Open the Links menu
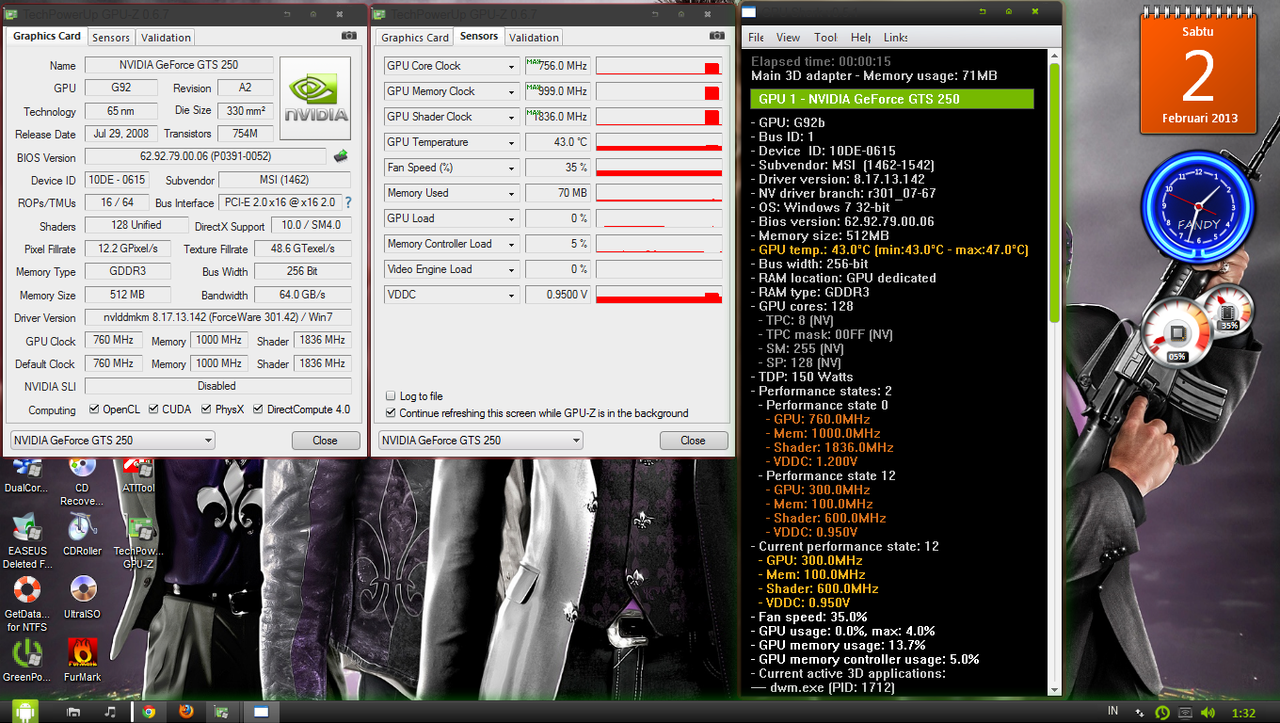This screenshot has width=1280, height=723. (x=895, y=37)
